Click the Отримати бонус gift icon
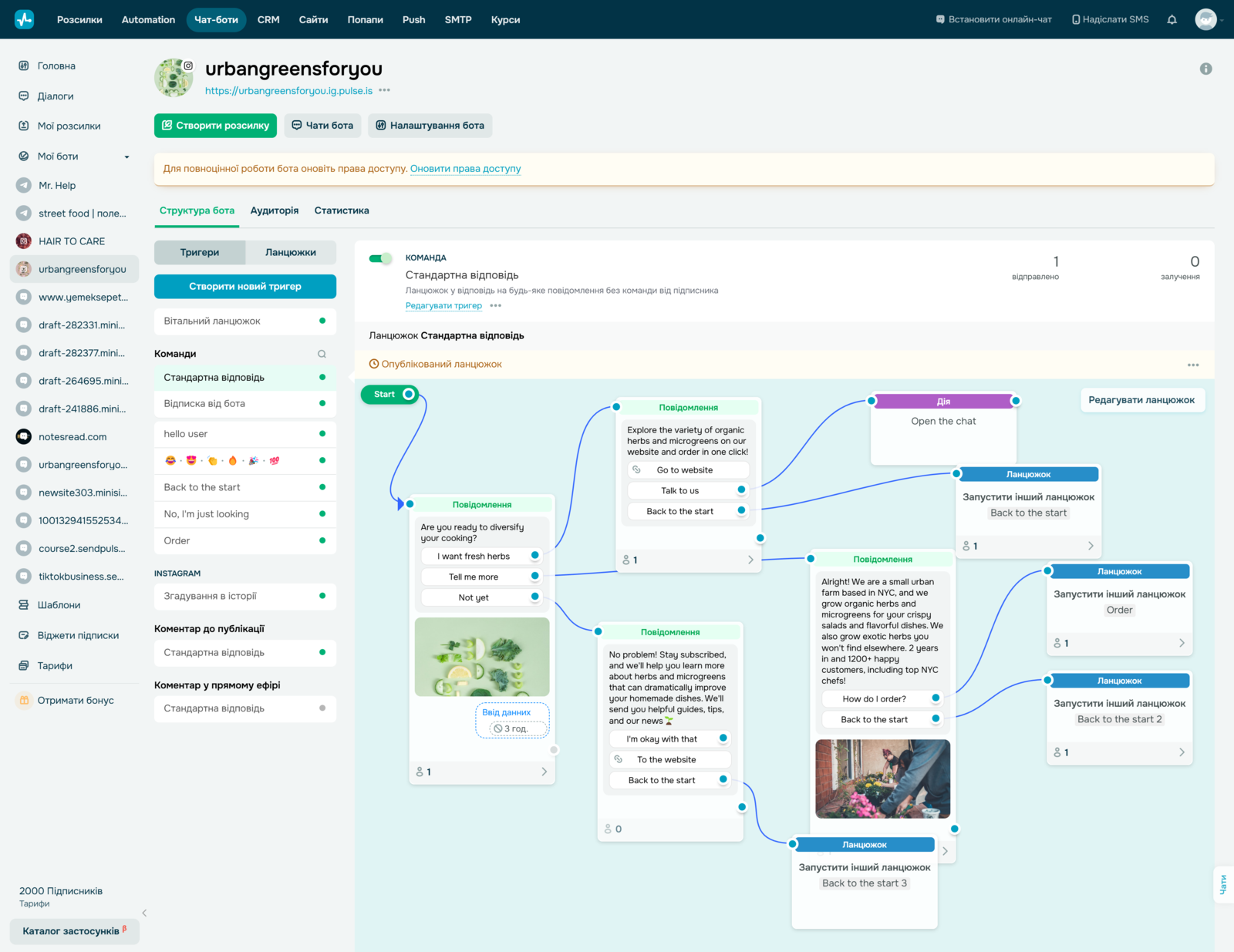 (x=24, y=700)
